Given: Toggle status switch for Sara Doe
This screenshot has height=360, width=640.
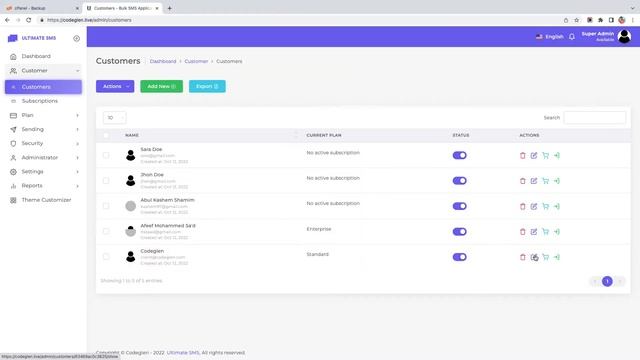Looking at the screenshot, I should (x=460, y=155).
